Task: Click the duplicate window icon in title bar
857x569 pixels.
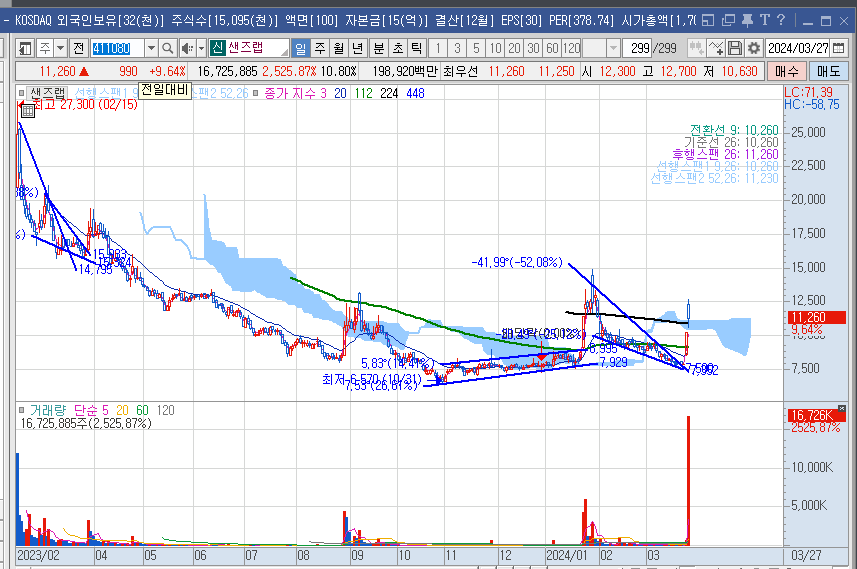Action: 728,21
